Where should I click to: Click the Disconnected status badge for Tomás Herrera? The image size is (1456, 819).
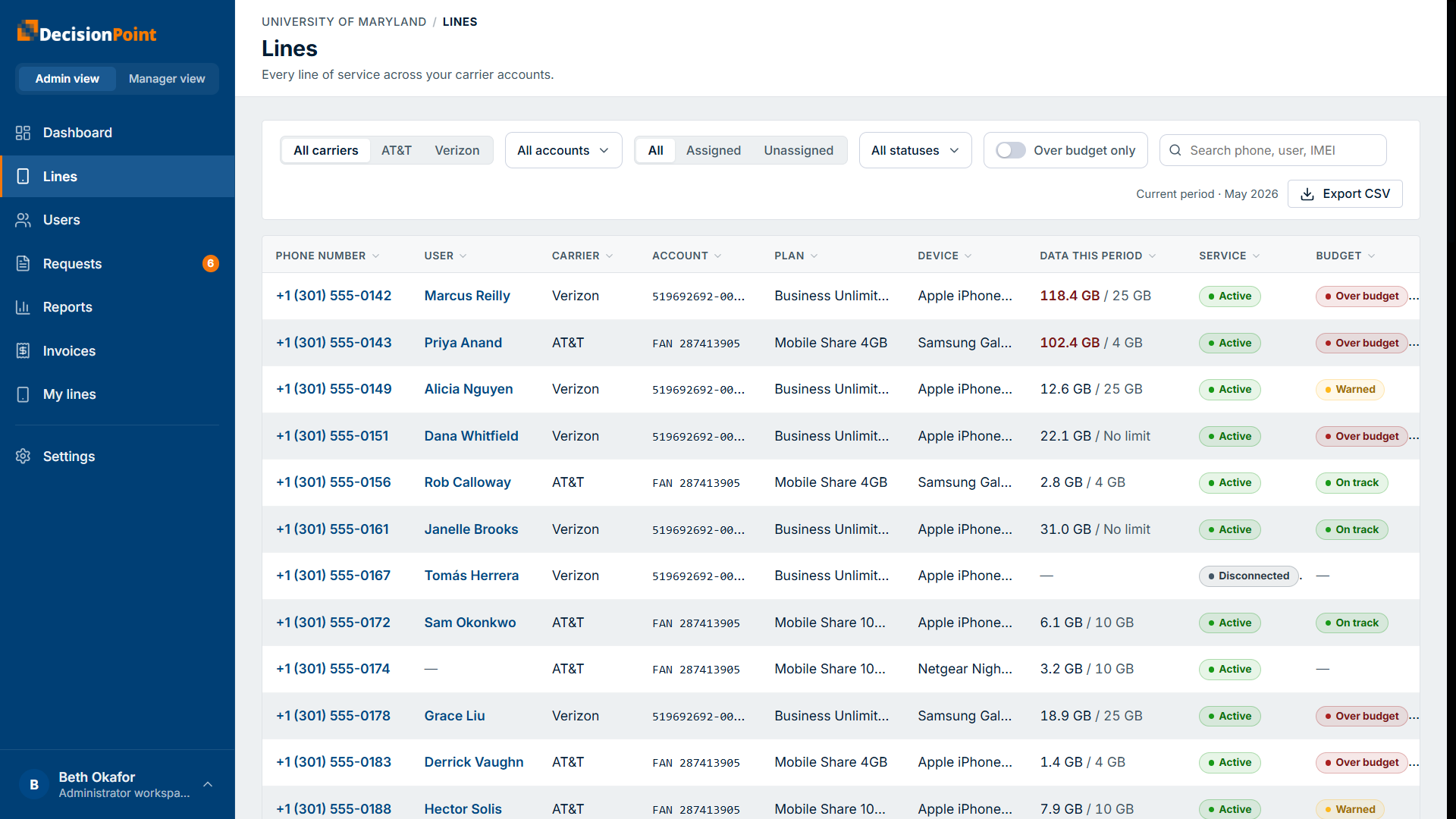(1248, 576)
